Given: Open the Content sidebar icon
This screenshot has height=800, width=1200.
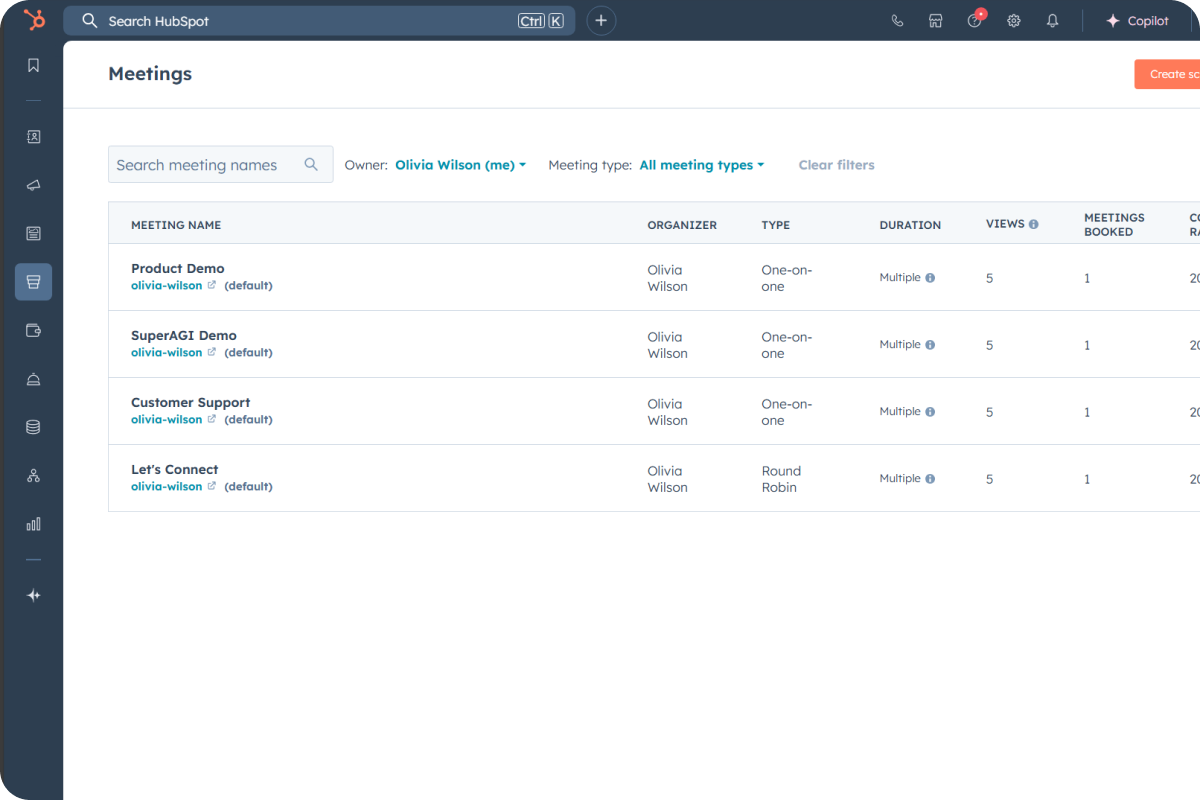Looking at the screenshot, I should click(33, 233).
